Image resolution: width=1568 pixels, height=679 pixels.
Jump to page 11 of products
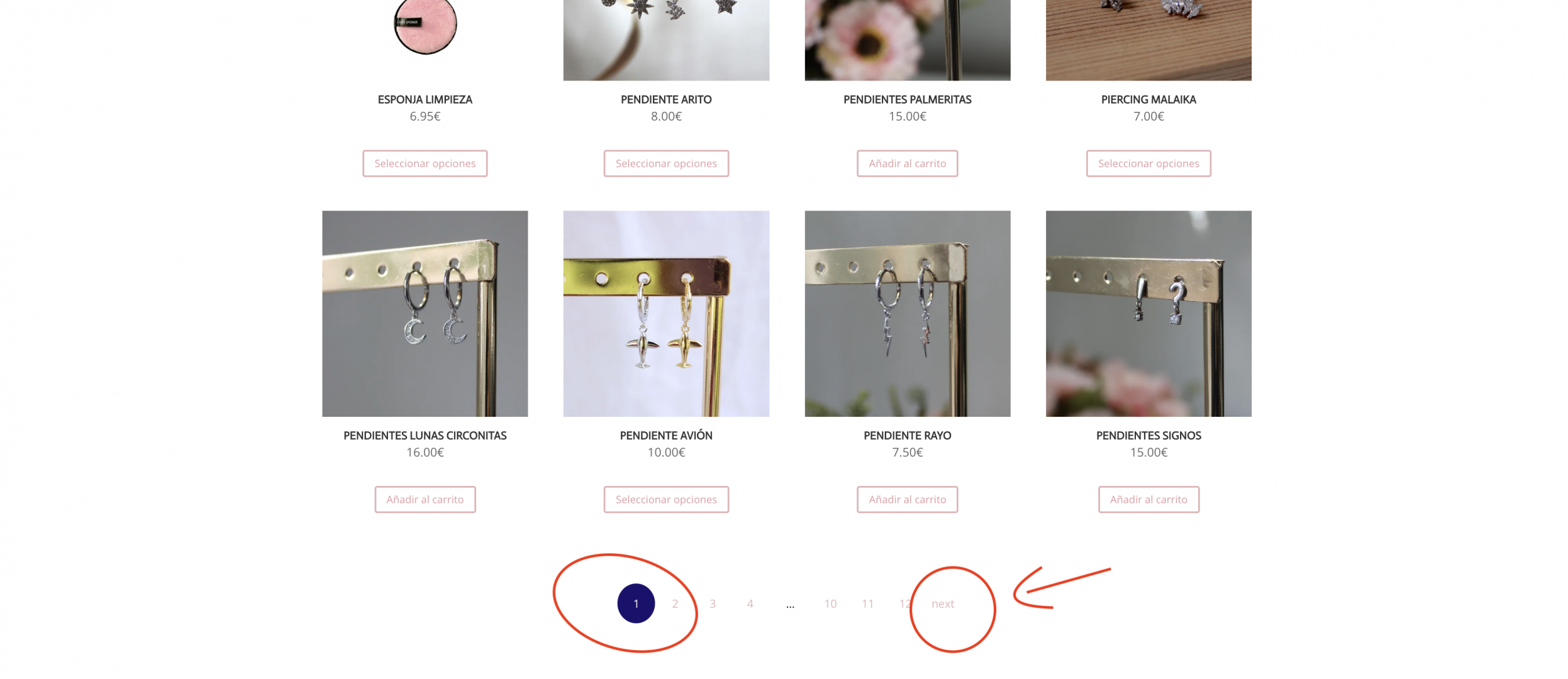(x=867, y=604)
